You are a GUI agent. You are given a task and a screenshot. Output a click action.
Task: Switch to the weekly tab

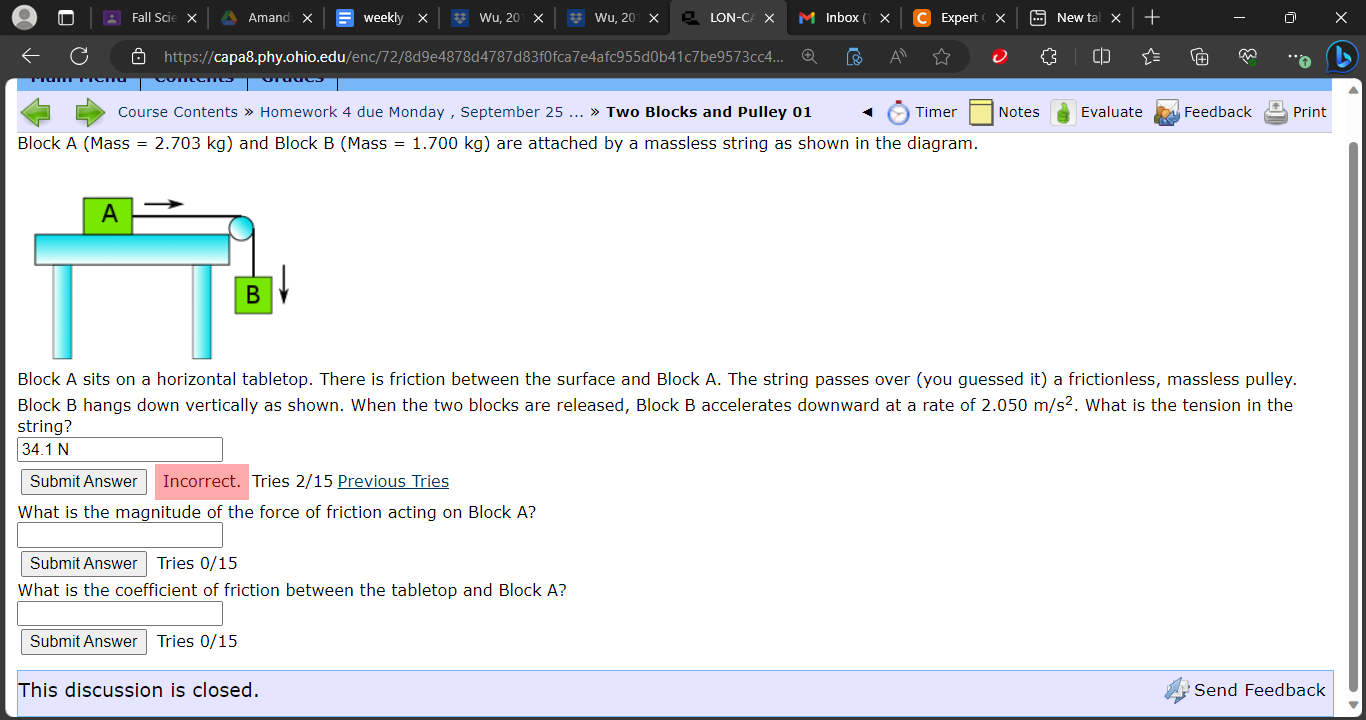pyautogui.click(x=381, y=17)
